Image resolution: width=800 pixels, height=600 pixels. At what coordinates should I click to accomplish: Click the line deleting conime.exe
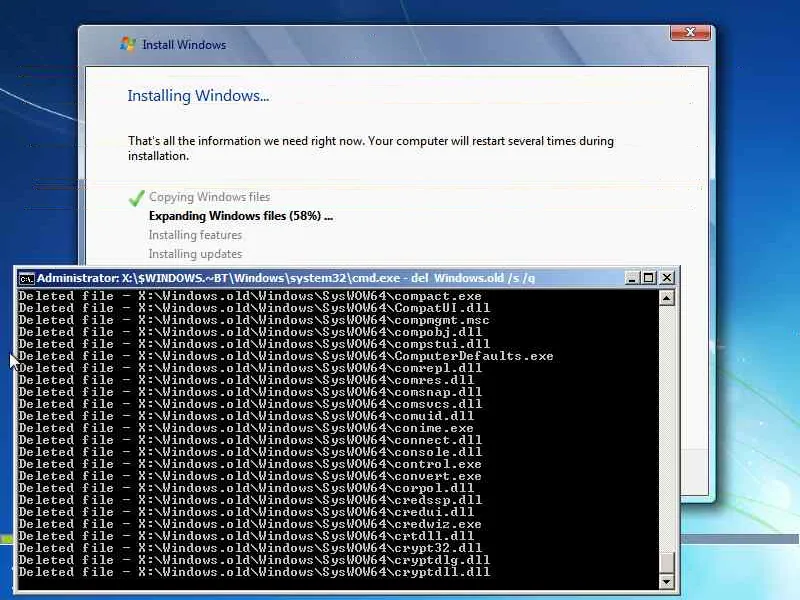(246, 428)
